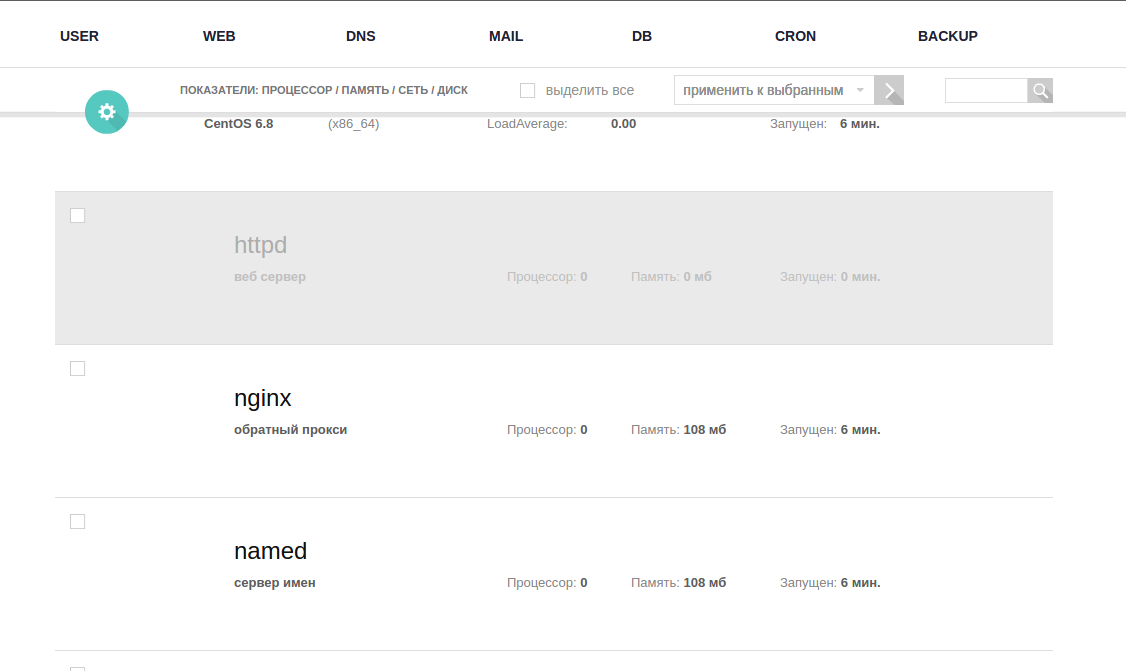
Task: Click the ПАМЯТЬ indicator link
Action: tap(365, 91)
